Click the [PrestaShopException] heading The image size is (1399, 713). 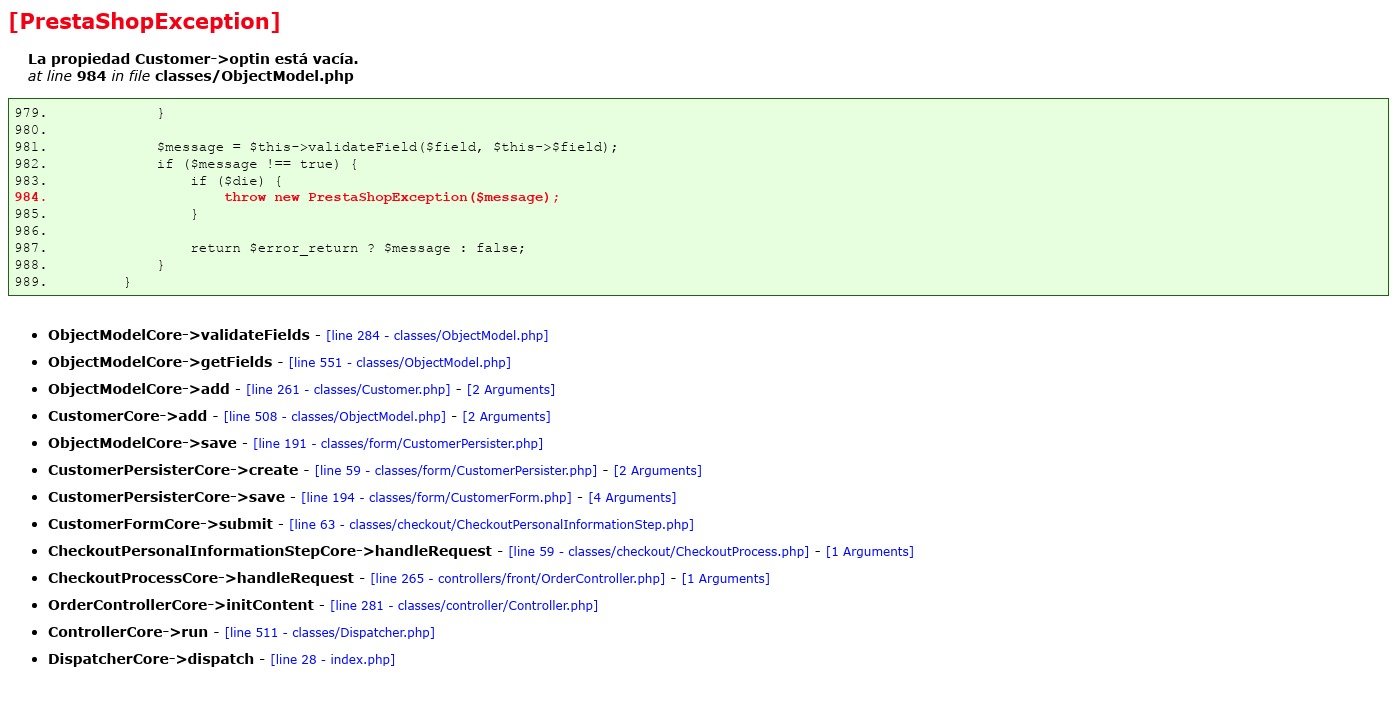pyautogui.click(x=144, y=21)
